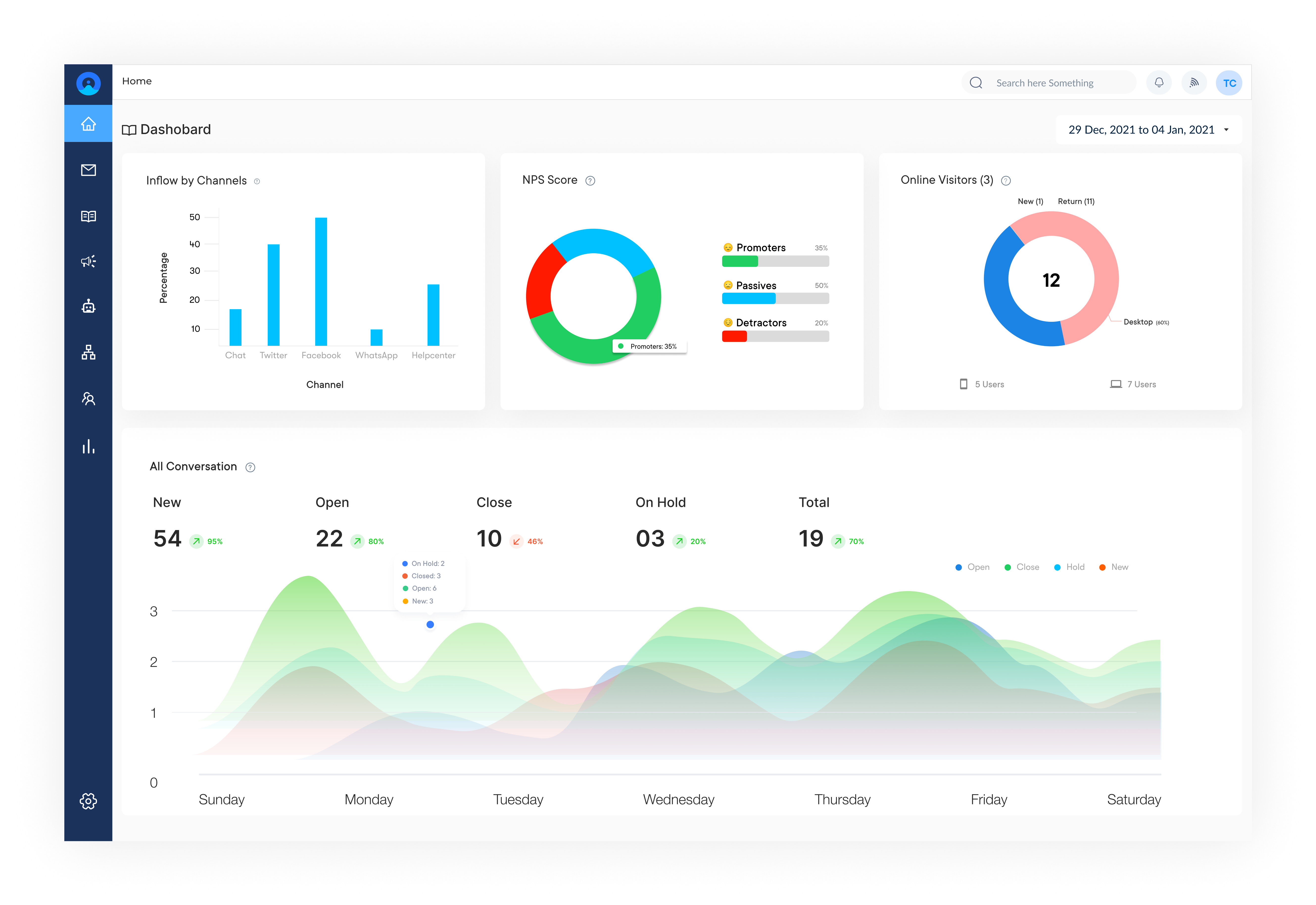This screenshot has height=905, width=1316.
Task: Click the Desktop (60%) label
Action: tap(1146, 322)
